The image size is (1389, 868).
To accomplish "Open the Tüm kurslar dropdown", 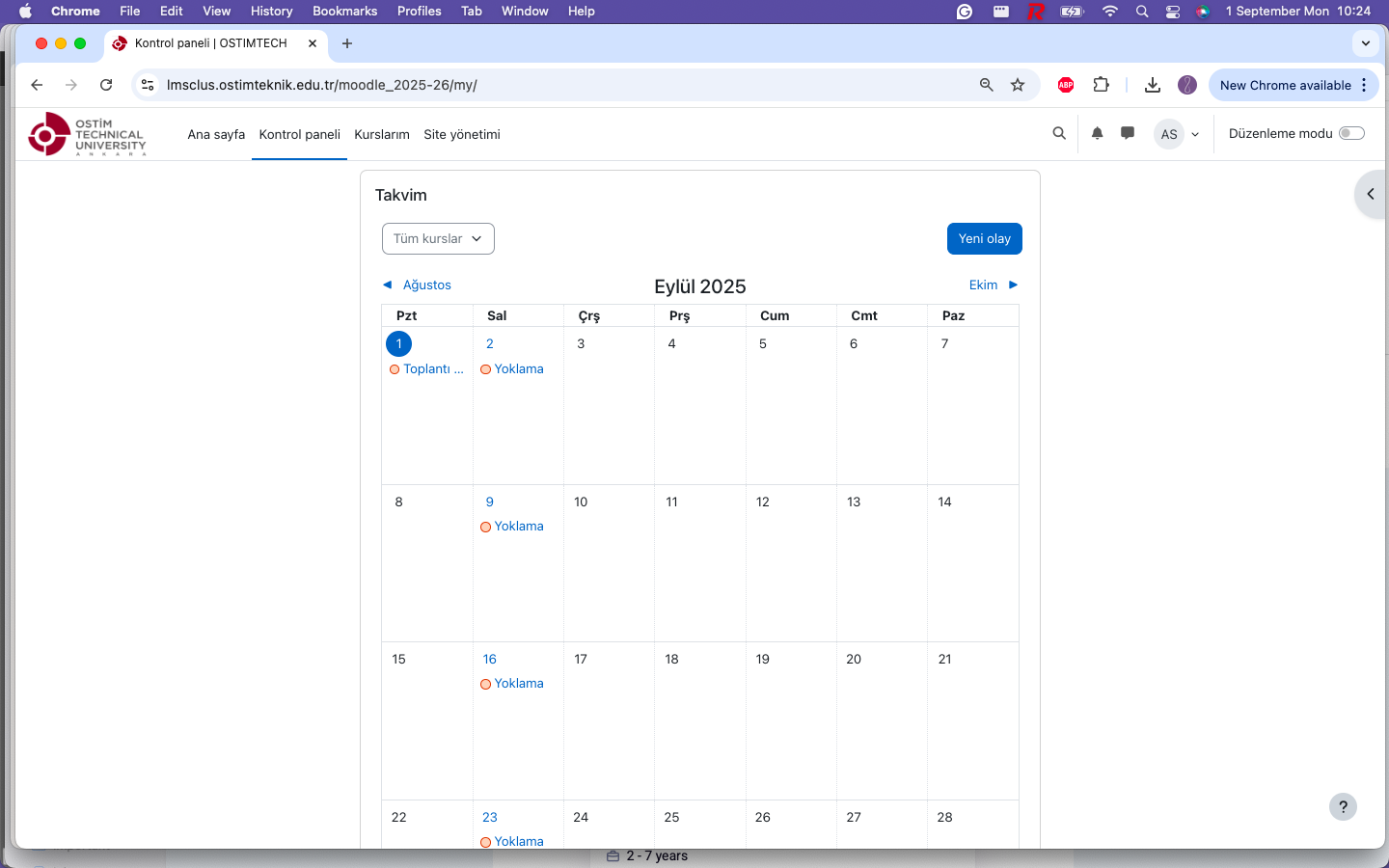I will (438, 239).
